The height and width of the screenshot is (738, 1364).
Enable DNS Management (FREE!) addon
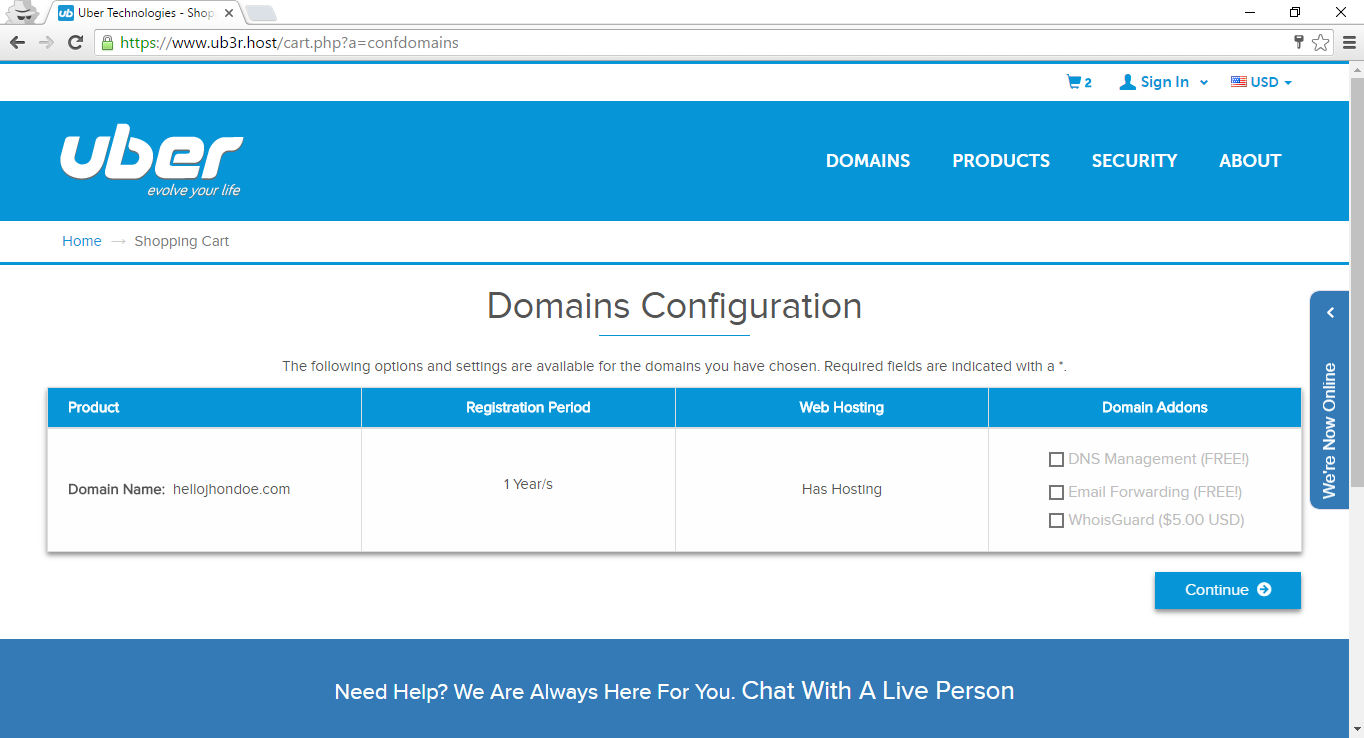coord(1056,460)
